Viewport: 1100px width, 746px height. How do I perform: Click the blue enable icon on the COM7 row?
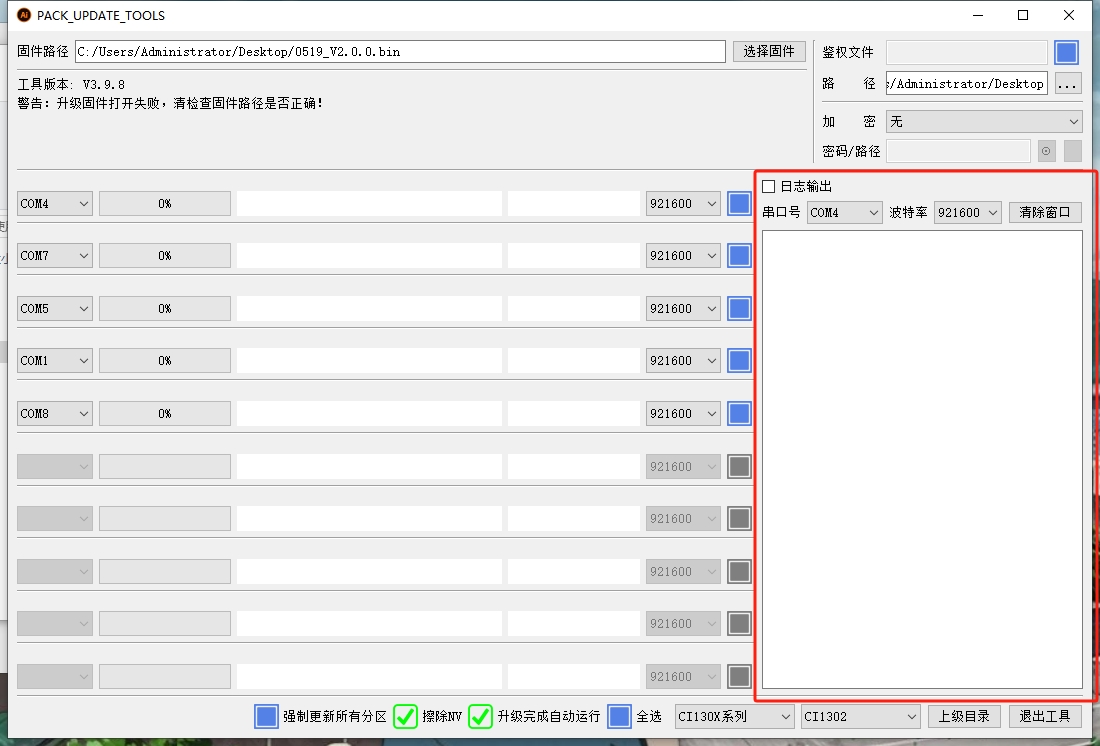click(x=738, y=255)
